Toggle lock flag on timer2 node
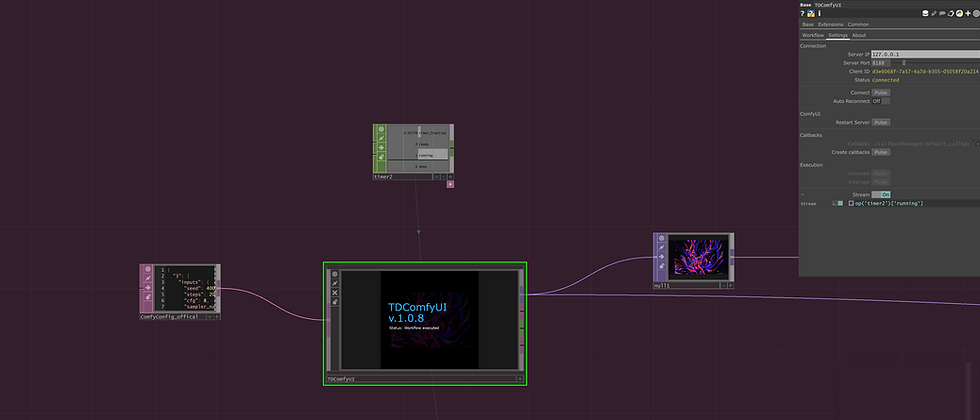Image resolution: width=980 pixels, height=420 pixels. click(x=381, y=158)
